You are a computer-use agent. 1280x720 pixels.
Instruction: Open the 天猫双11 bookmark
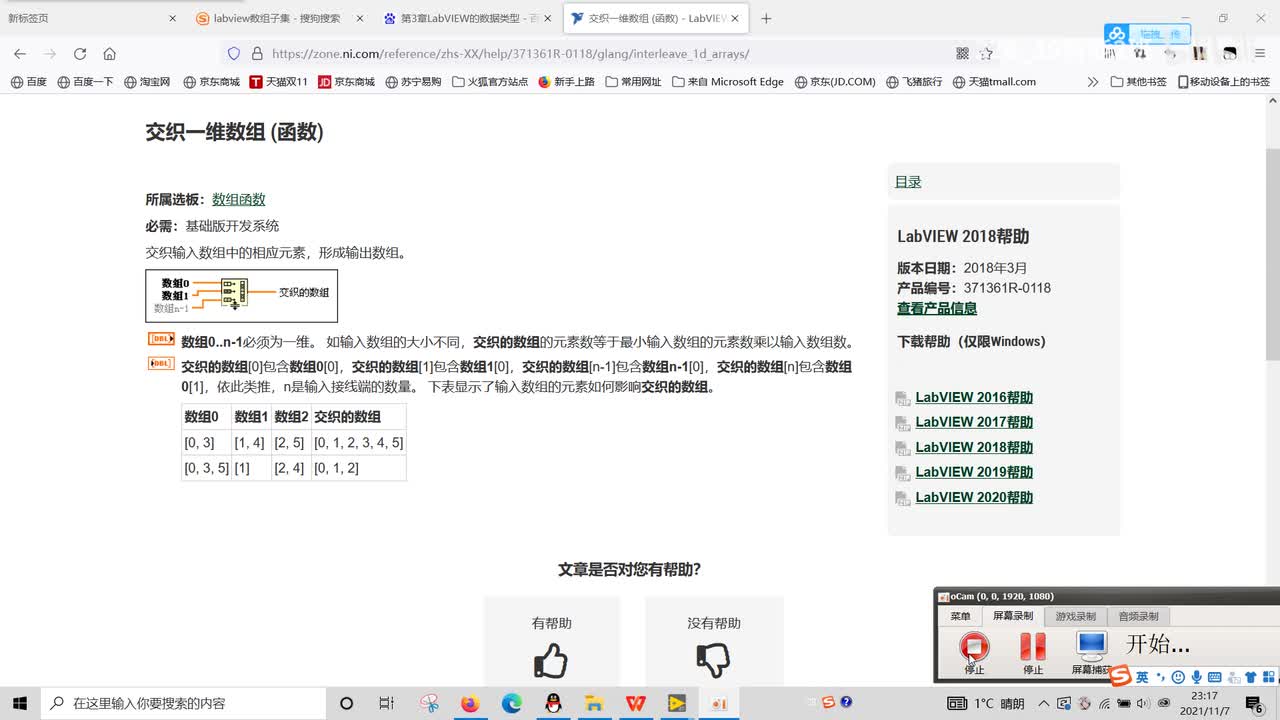point(278,82)
